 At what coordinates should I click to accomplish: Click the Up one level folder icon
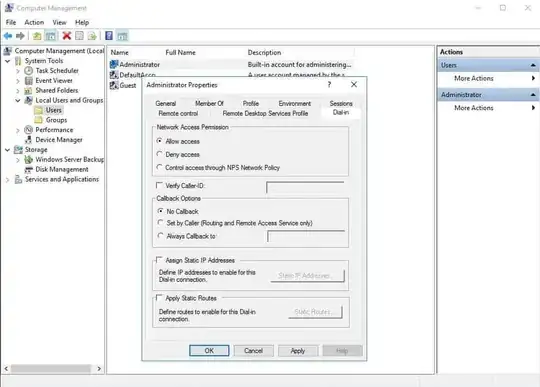(x=37, y=36)
